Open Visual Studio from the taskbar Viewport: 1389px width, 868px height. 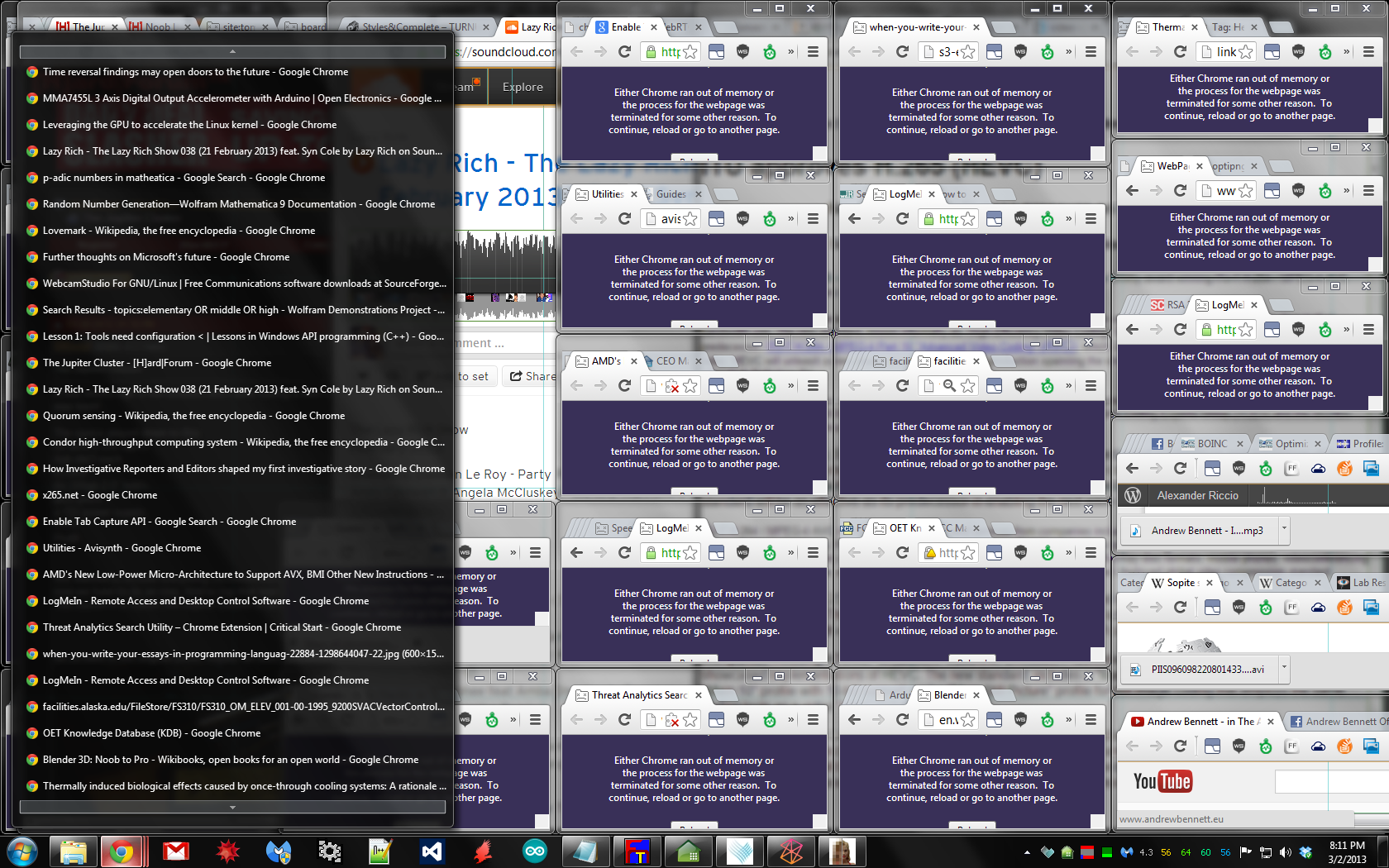432,851
